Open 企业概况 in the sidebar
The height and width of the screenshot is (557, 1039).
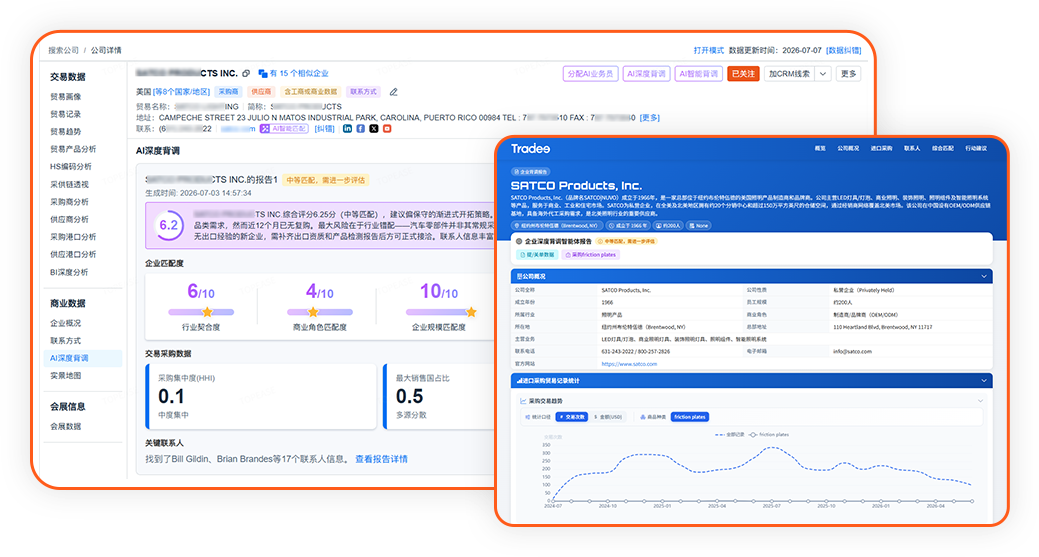tap(66, 323)
